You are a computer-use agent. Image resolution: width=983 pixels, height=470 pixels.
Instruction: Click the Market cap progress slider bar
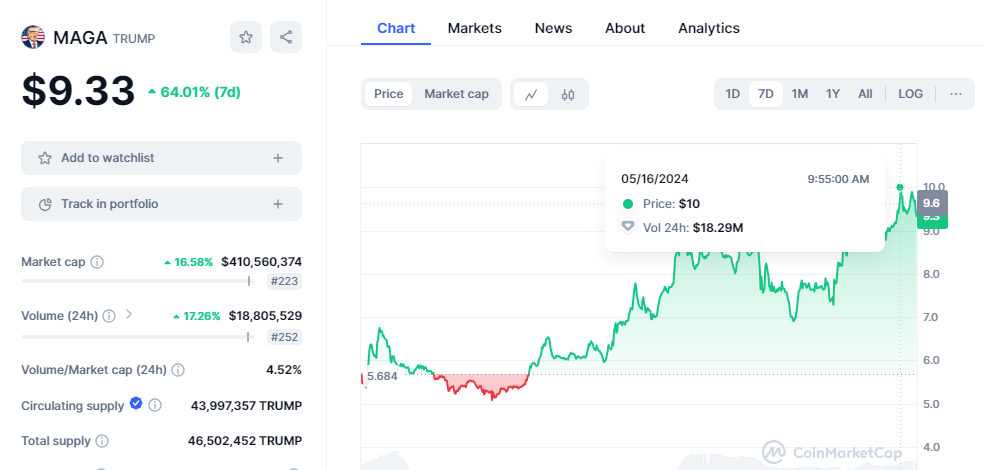pyautogui.click(x=137, y=281)
